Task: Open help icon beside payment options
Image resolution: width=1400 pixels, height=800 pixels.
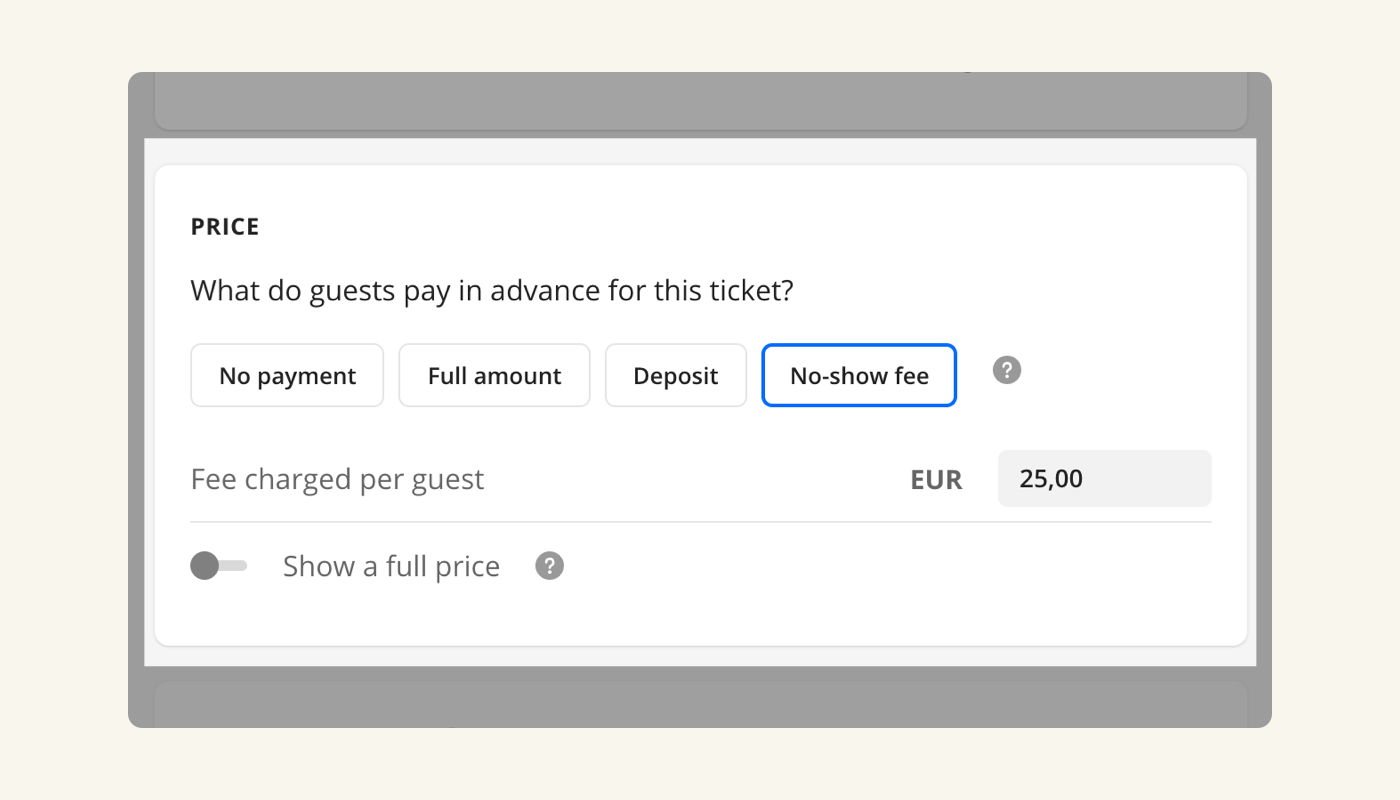Action: (1007, 371)
